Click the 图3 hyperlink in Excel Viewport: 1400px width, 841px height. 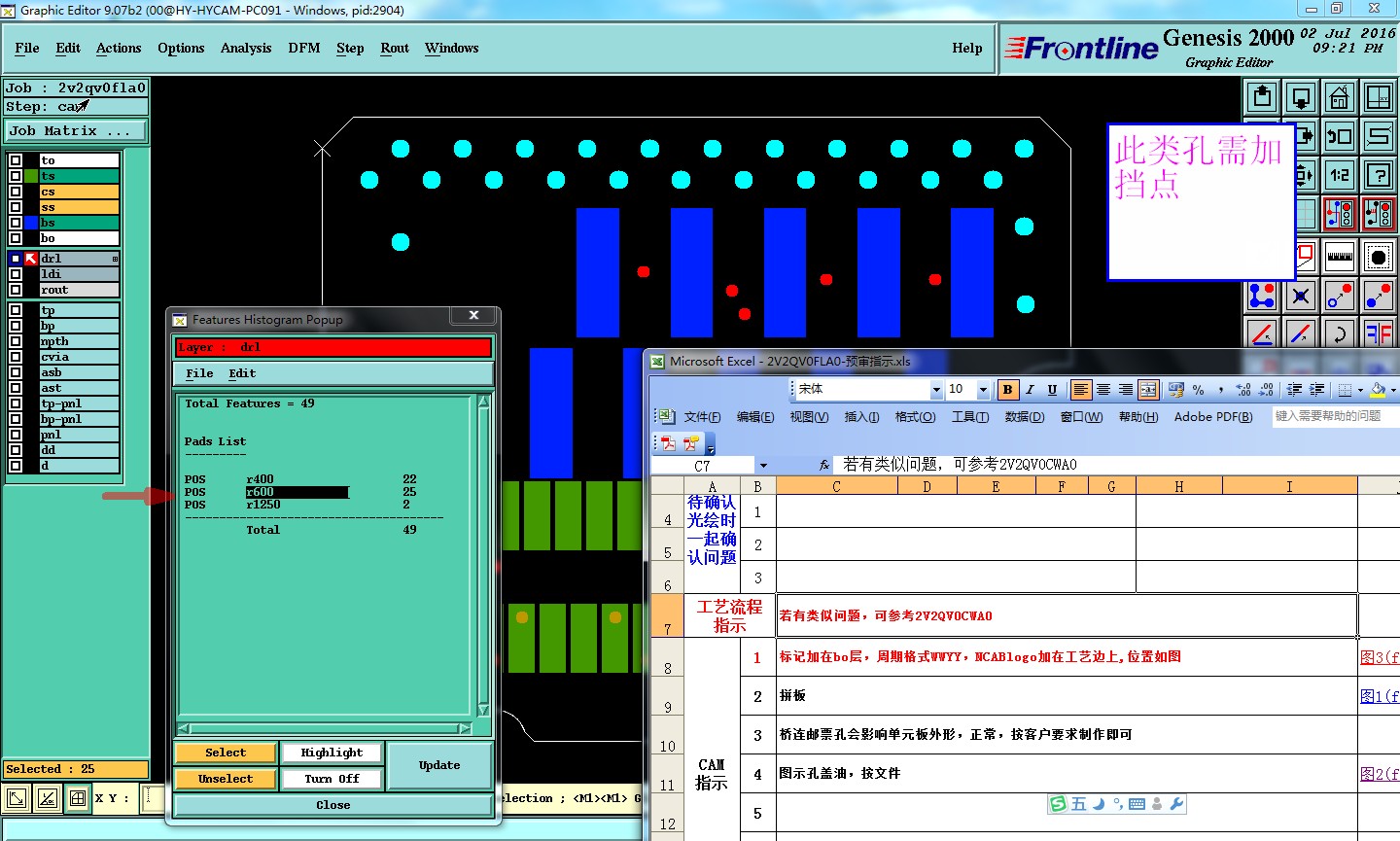coord(1379,657)
